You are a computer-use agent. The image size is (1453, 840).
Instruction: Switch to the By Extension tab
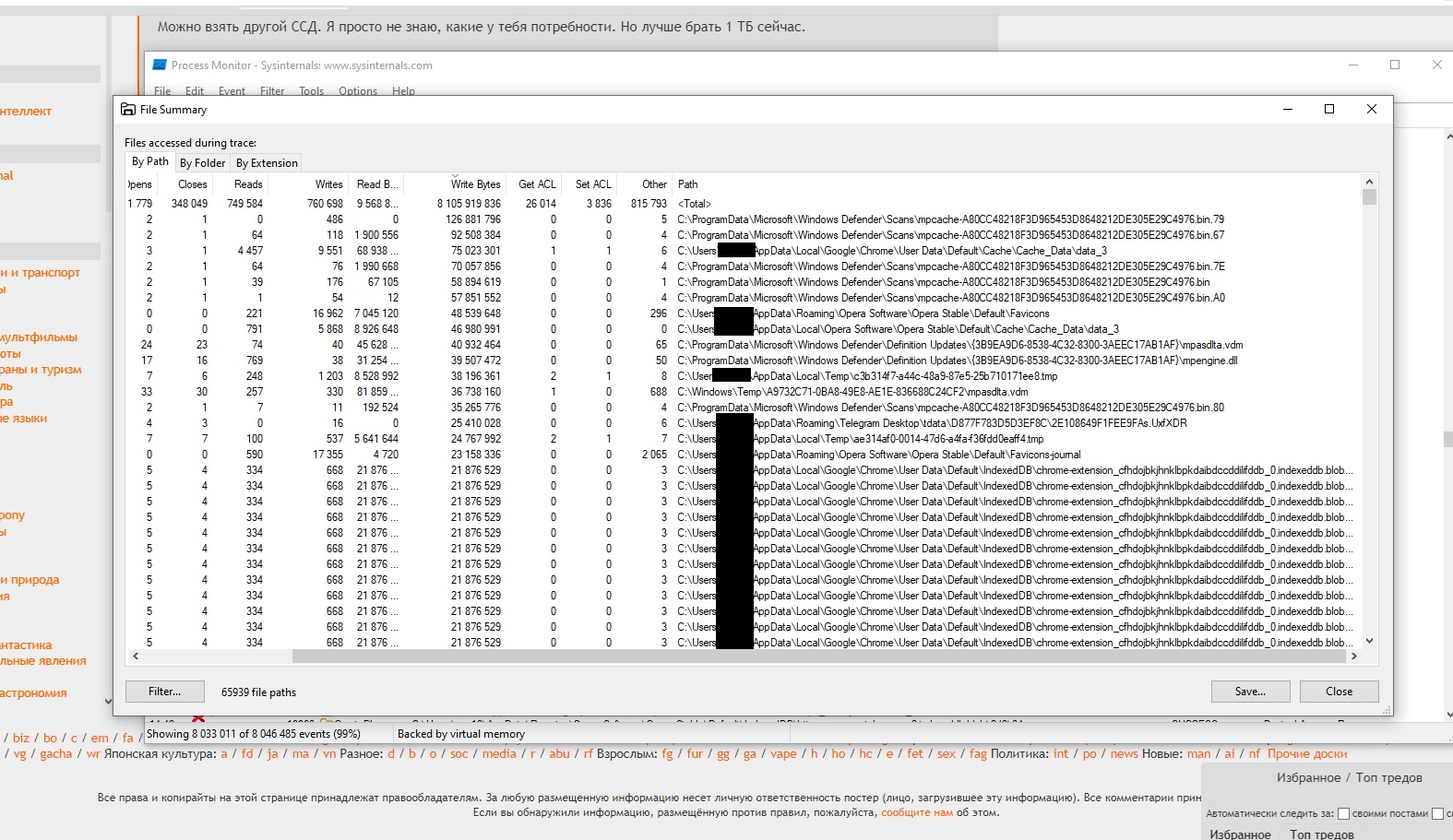click(x=267, y=163)
